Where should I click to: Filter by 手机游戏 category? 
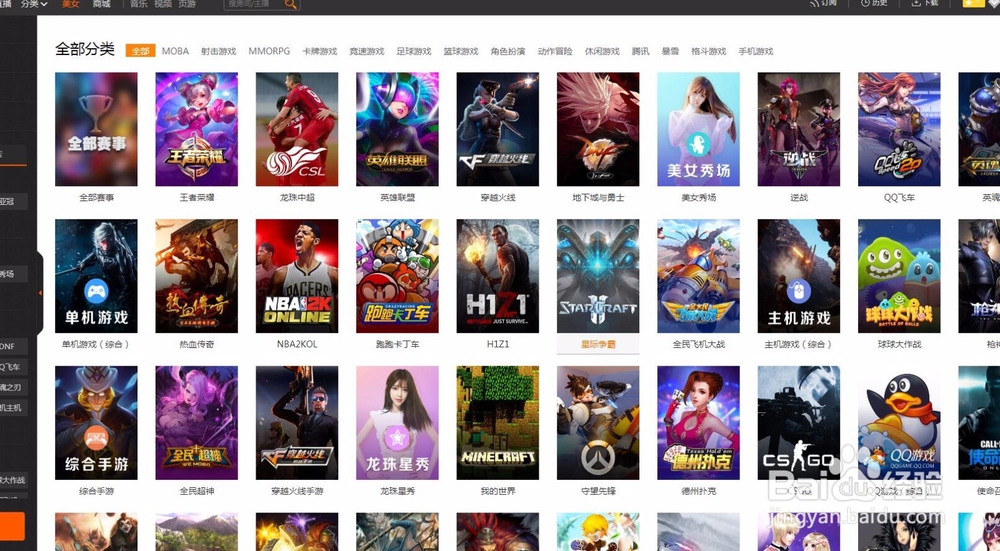click(x=756, y=51)
